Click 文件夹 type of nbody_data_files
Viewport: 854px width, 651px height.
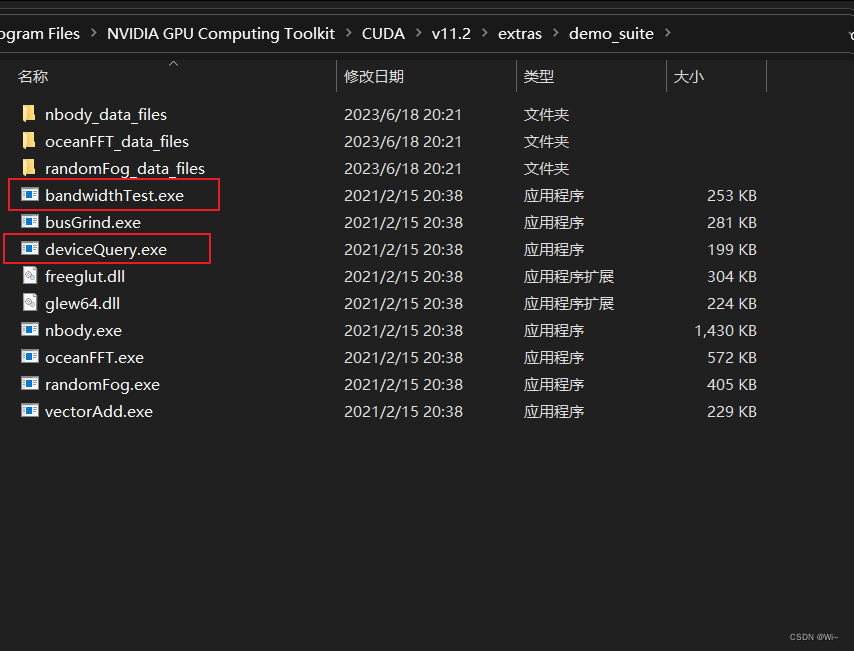point(546,114)
